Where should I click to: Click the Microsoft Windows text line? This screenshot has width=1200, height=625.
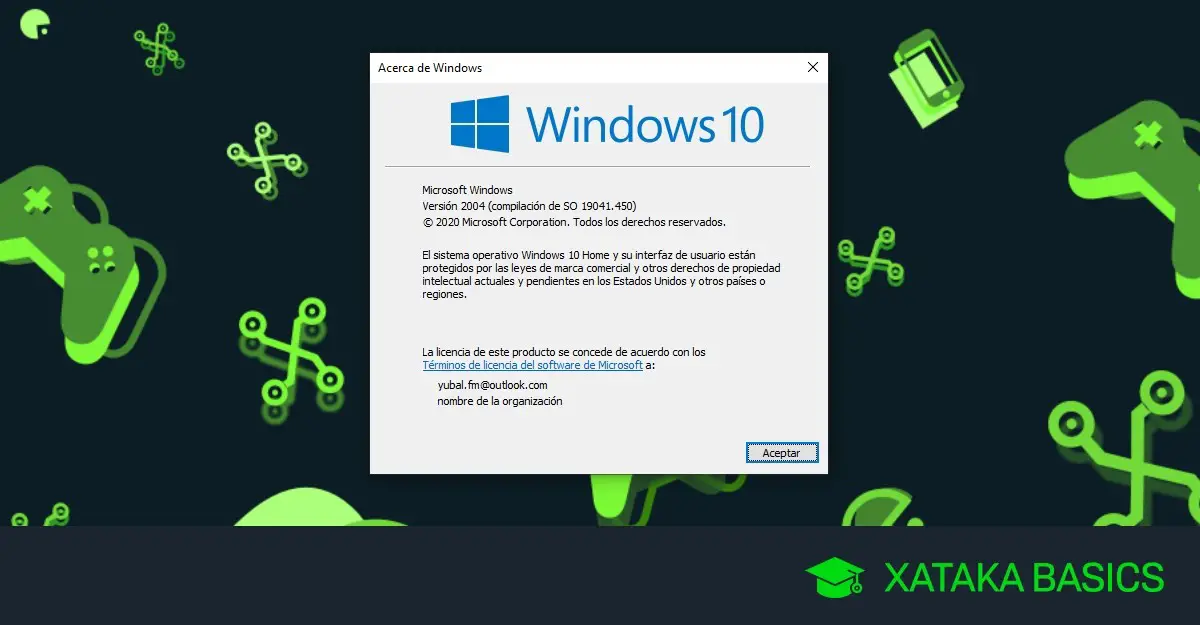click(467, 190)
